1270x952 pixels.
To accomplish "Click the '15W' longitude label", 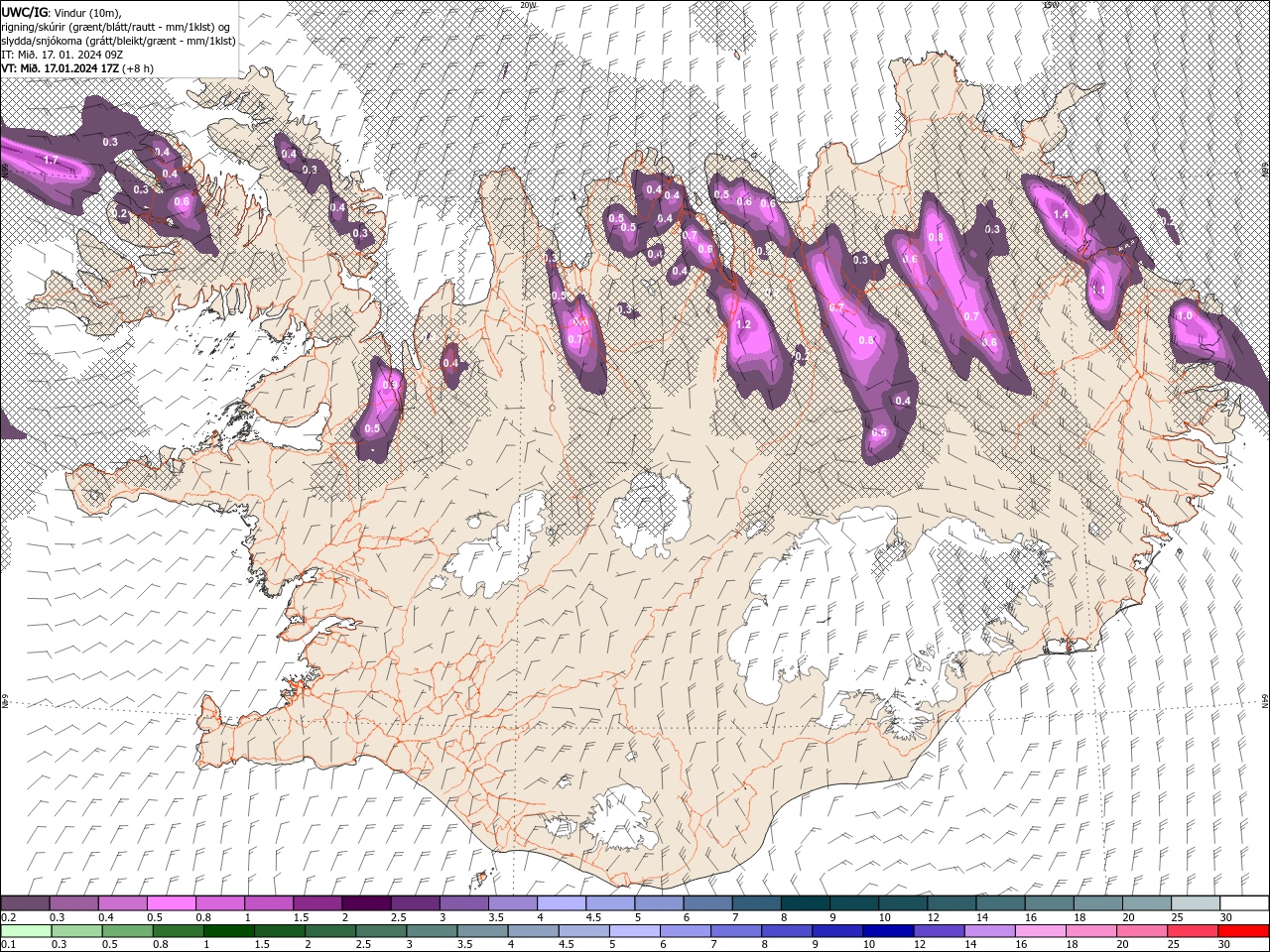I will 1051,5.
